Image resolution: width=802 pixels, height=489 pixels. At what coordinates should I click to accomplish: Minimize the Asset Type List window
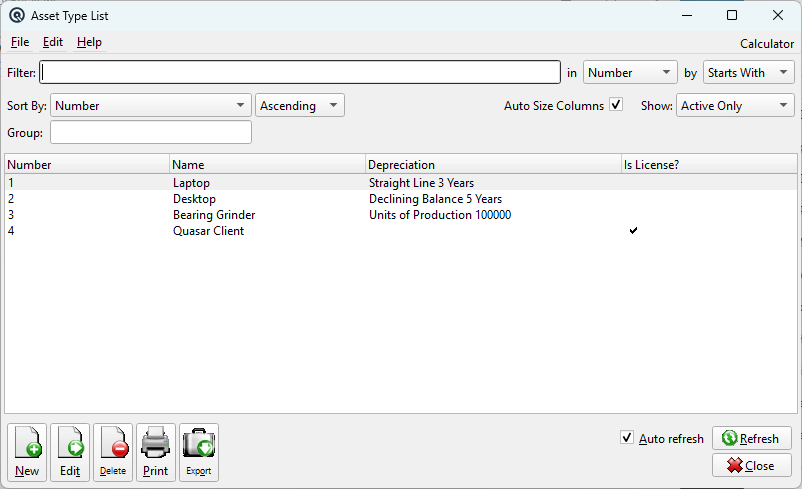click(x=687, y=15)
